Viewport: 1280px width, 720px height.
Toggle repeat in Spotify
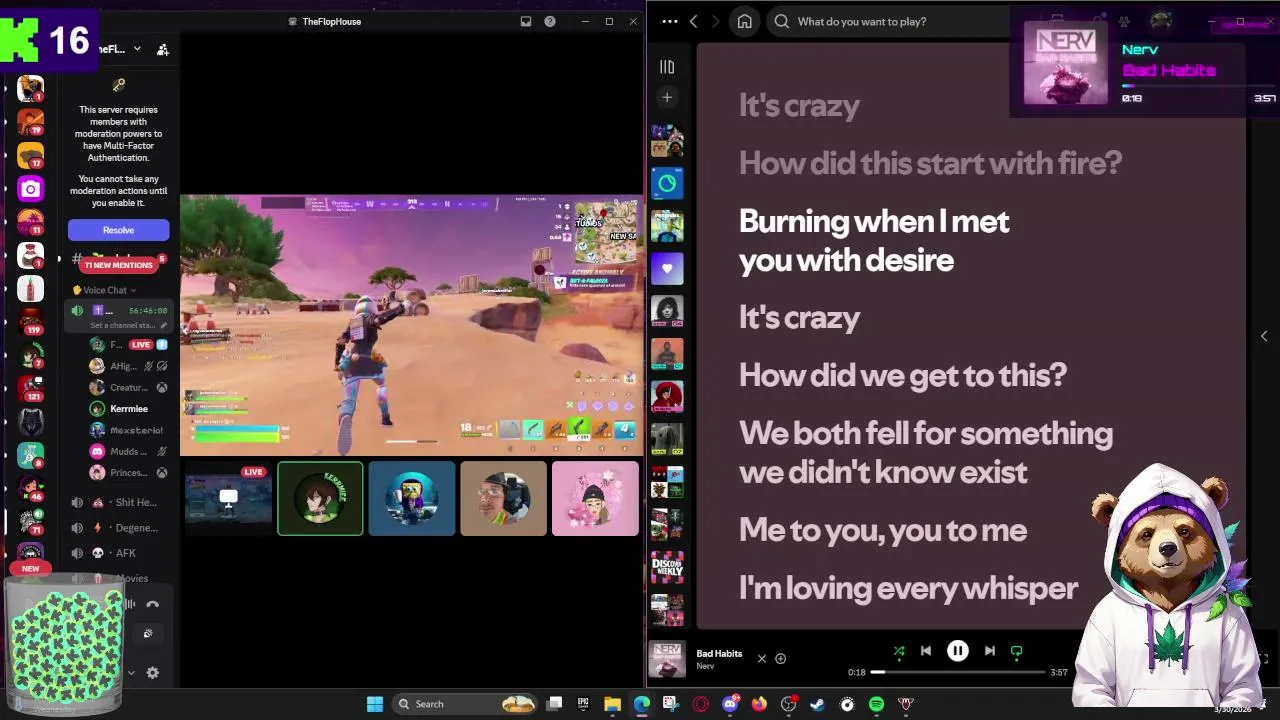point(1017,652)
